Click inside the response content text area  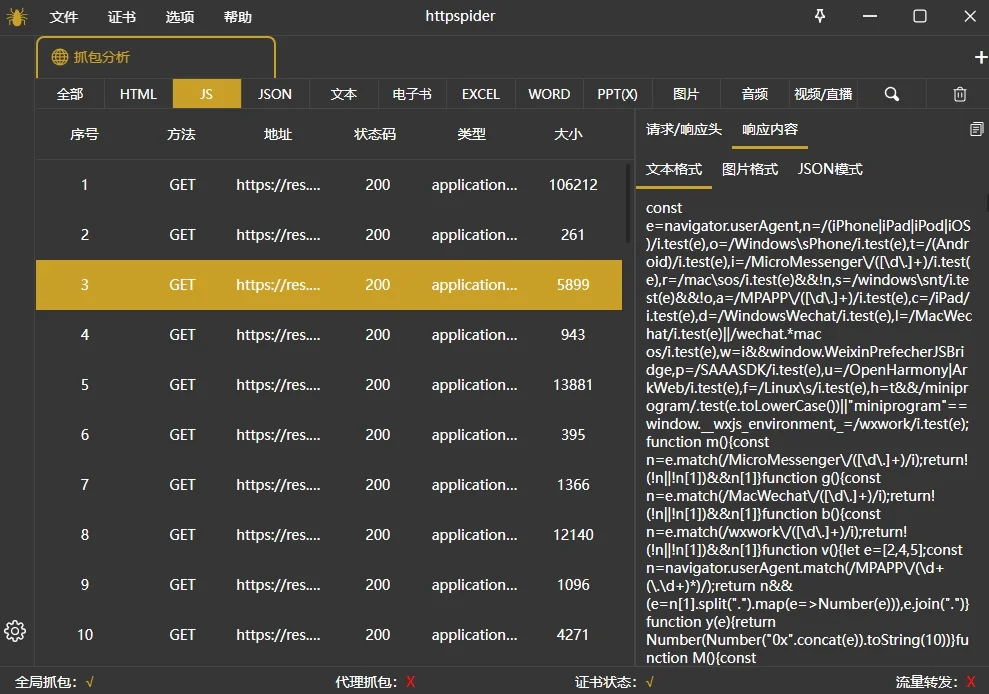(x=809, y=433)
